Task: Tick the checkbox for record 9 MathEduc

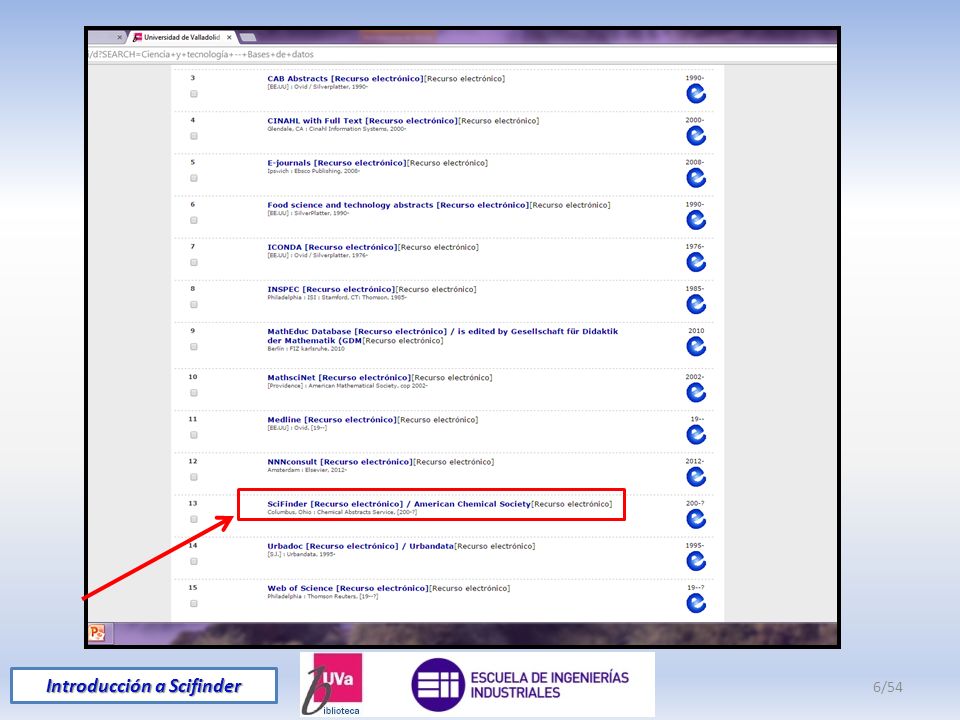Action: 193,347
